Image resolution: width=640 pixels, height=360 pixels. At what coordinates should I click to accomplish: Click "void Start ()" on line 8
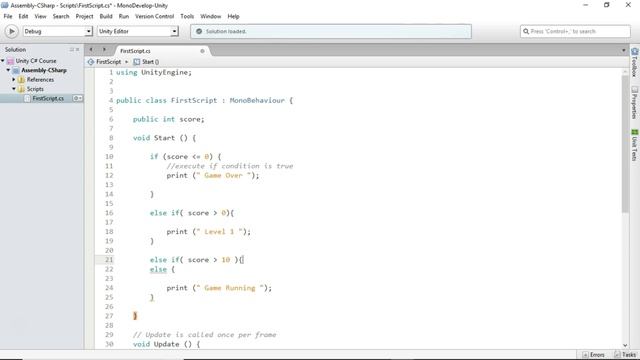tap(160, 138)
